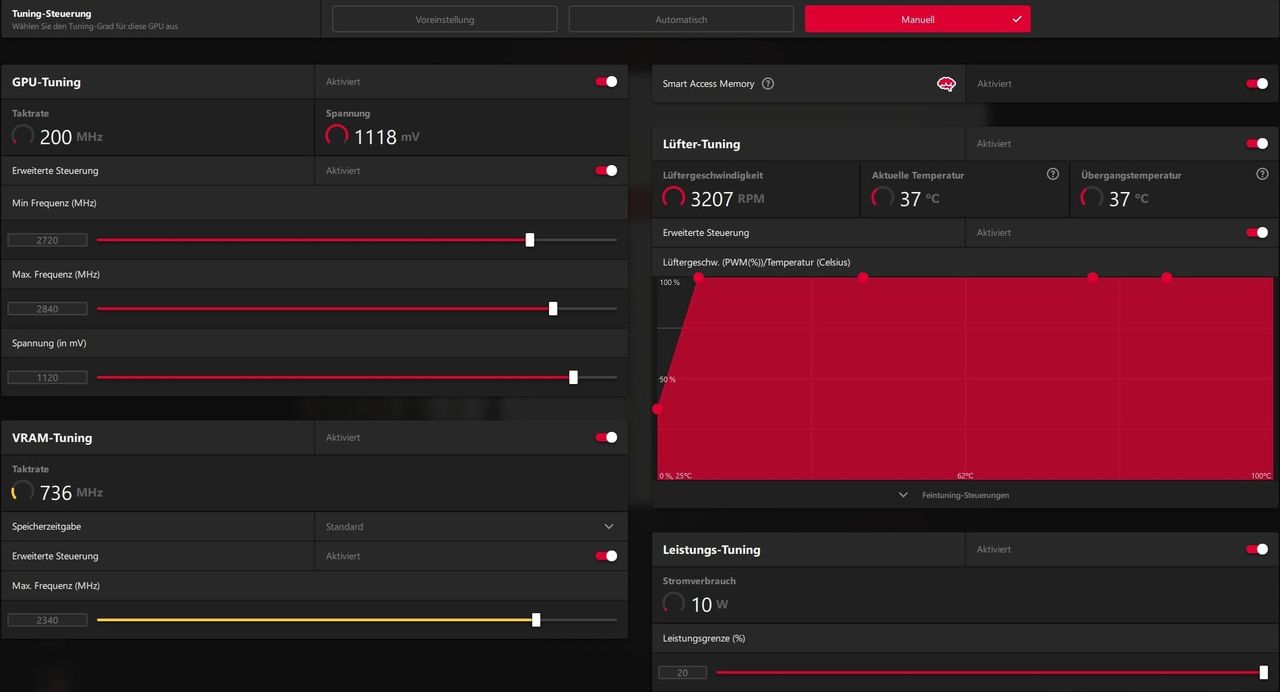The height and width of the screenshot is (692, 1280).
Task: Click the VRAM Taktrate yellow gauge icon
Action: tap(22, 491)
